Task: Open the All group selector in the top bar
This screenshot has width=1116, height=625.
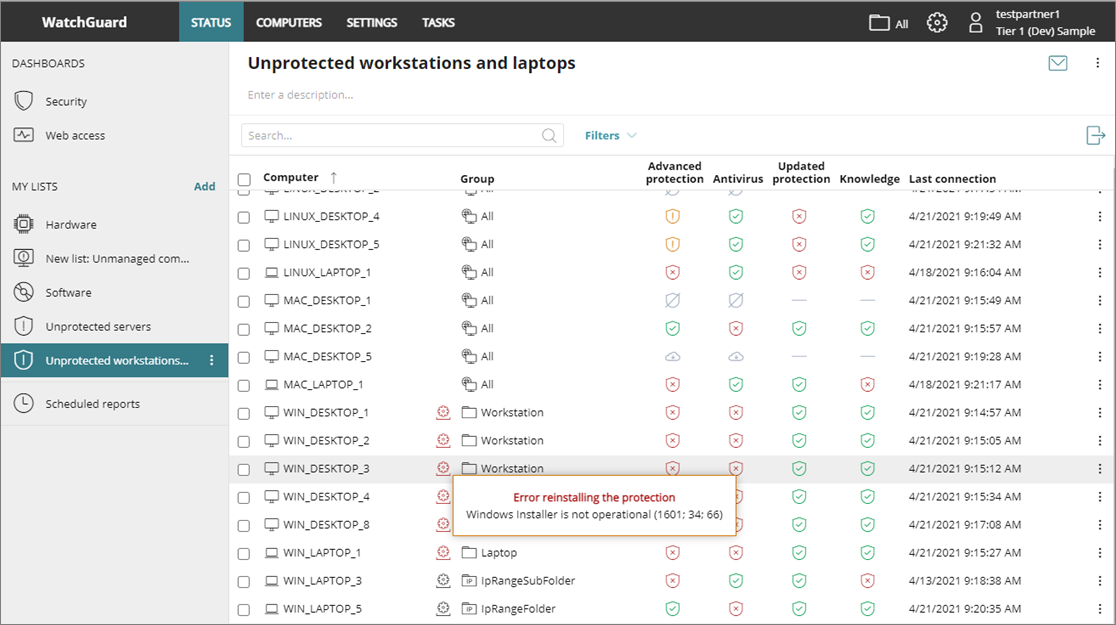Action: 888,22
